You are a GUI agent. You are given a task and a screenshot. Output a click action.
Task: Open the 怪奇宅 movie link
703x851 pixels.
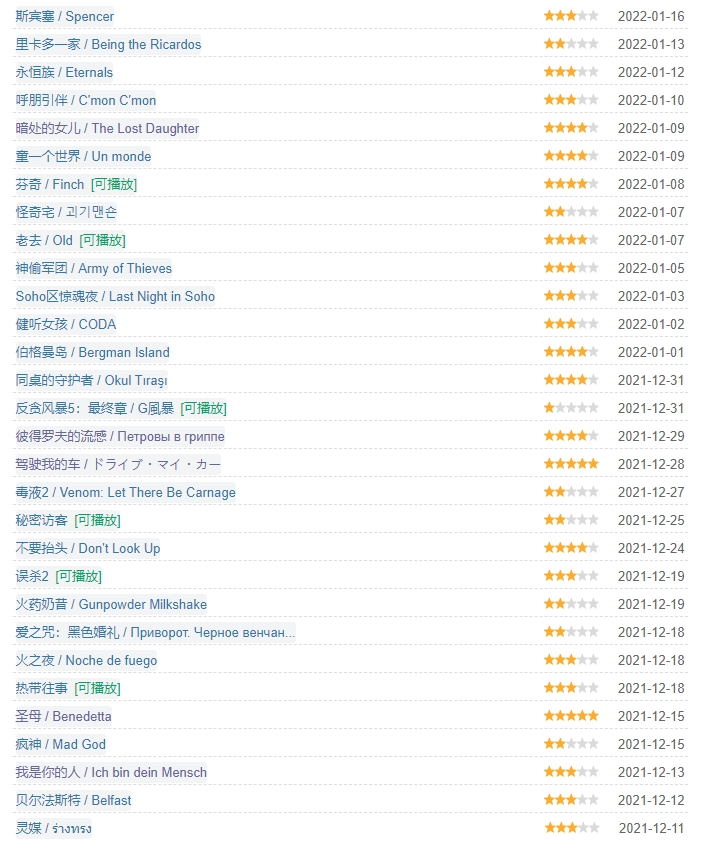[x=66, y=212]
